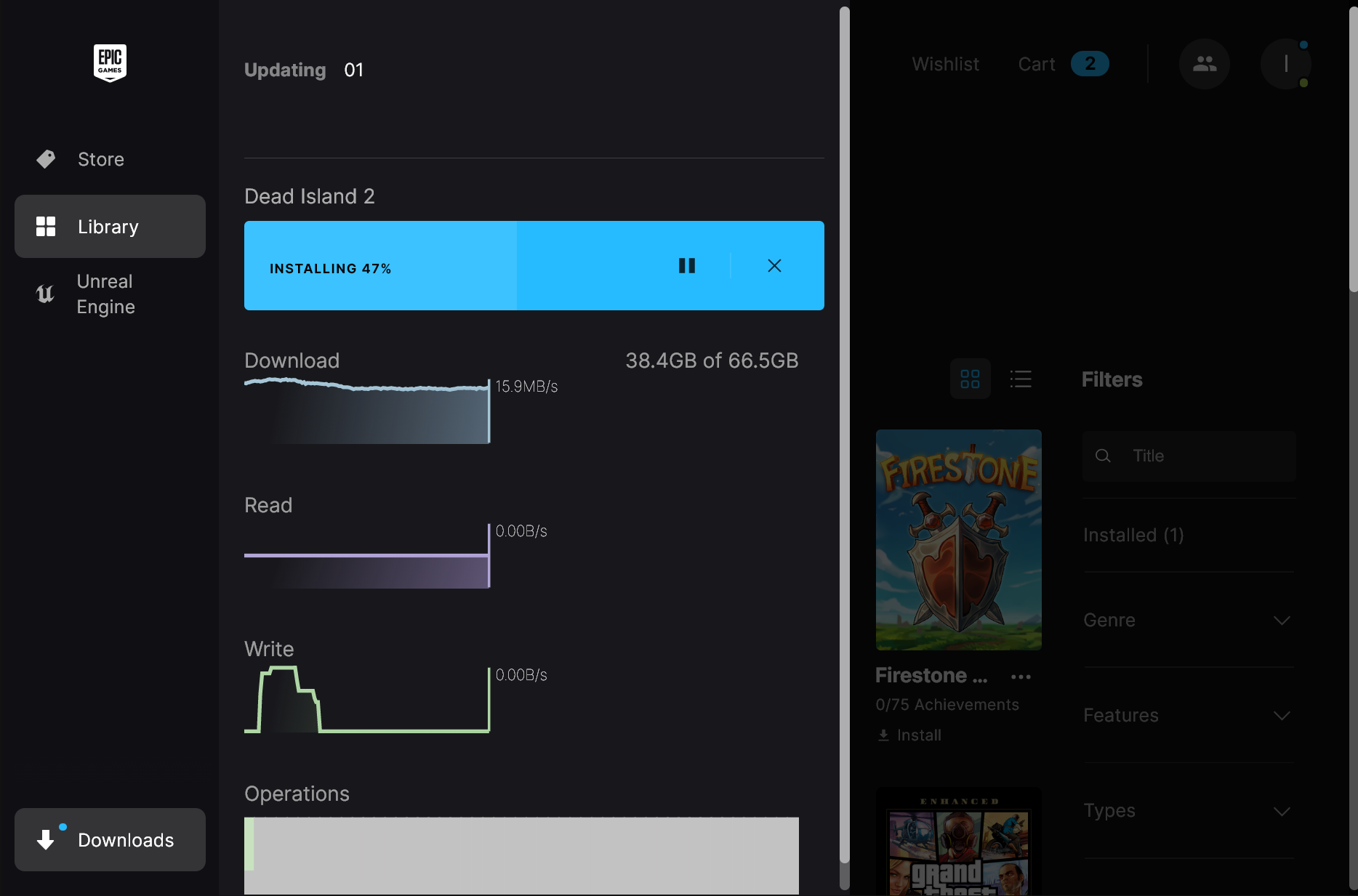
Task: Click the Unreal Engine logo icon
Action: [45, 294]
